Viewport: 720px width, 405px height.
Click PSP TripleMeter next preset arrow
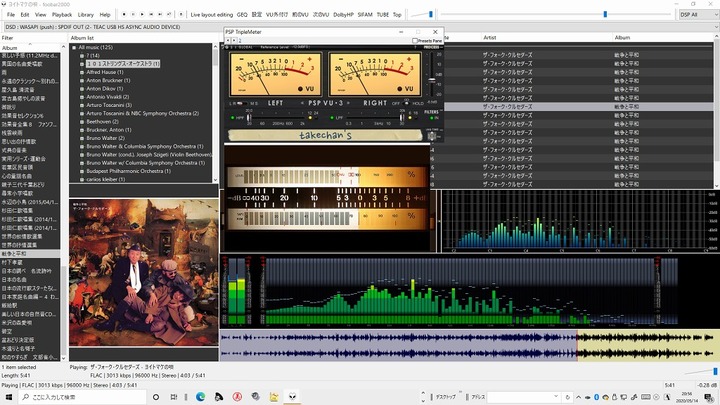point(234,41)
